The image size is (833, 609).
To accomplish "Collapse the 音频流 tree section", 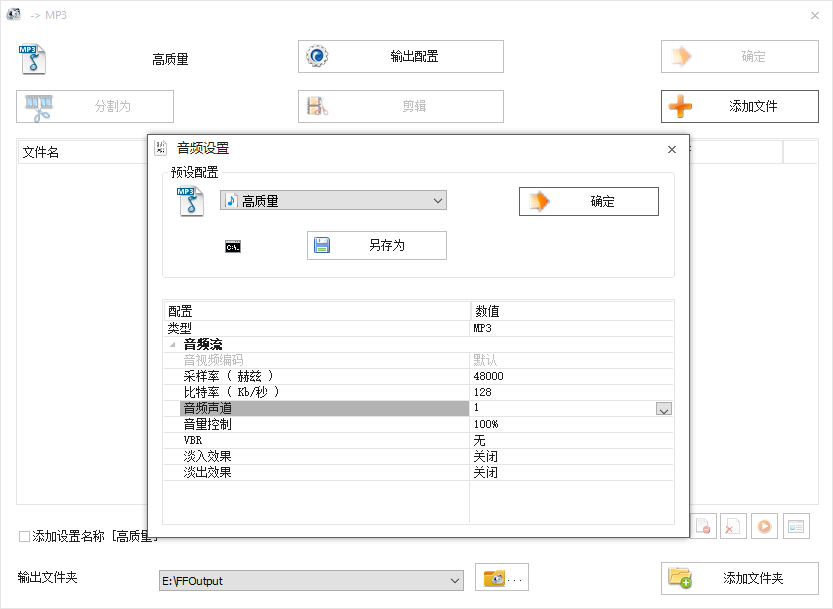I will (174, 344).
